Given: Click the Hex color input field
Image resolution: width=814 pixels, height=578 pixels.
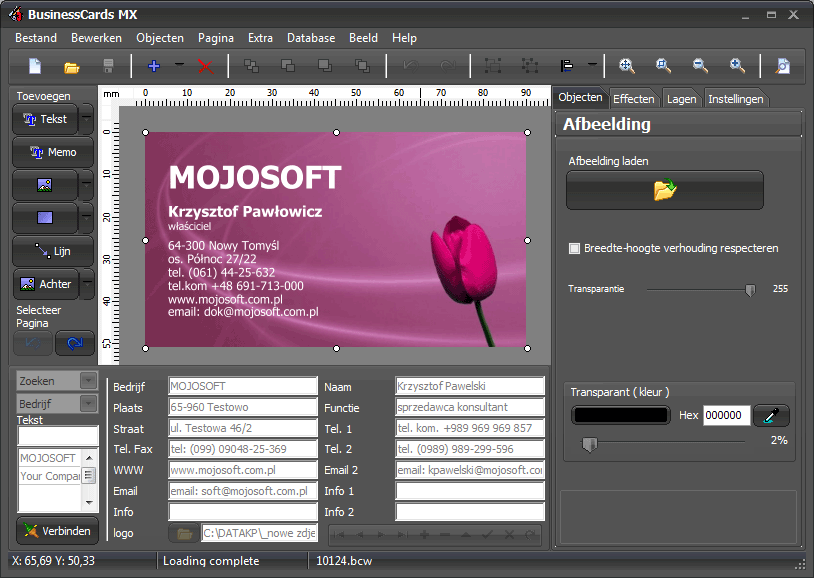Looking at the screenshot, I should [x=726, y=415].
